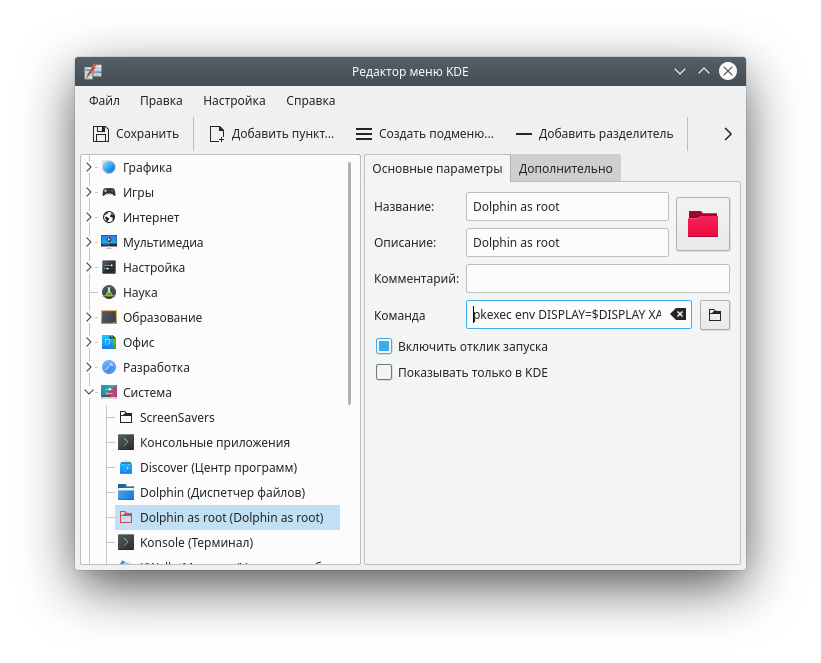This screenshot has height=663, width=821.
Task: Expand the Разработка tree node
Action: click(89, 367)
